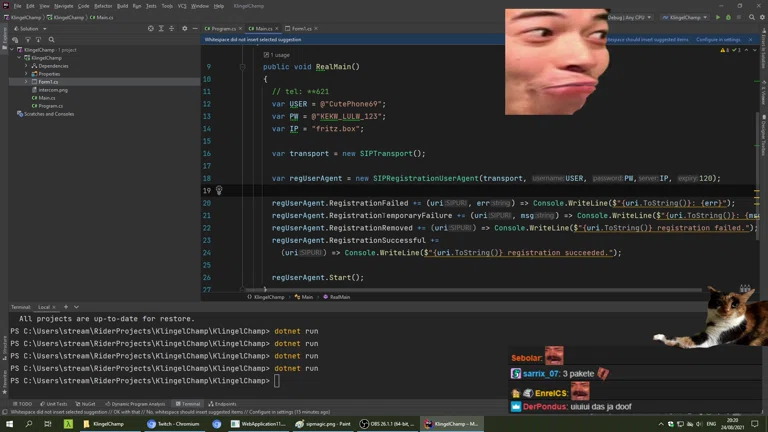The width and height of the screenshot is (768, 432).
Task: Expand the Dependencies node
Action: click(x=26, y=66)
